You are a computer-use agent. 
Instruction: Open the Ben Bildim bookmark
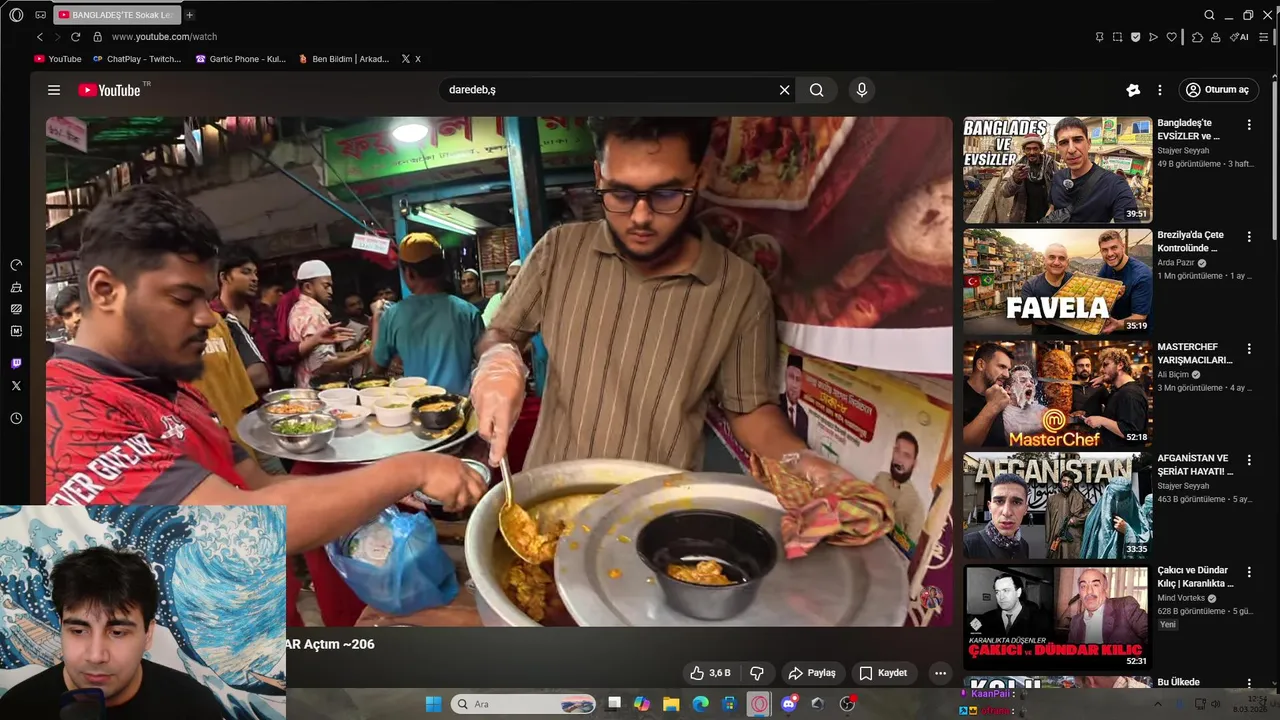pos(343,59)
